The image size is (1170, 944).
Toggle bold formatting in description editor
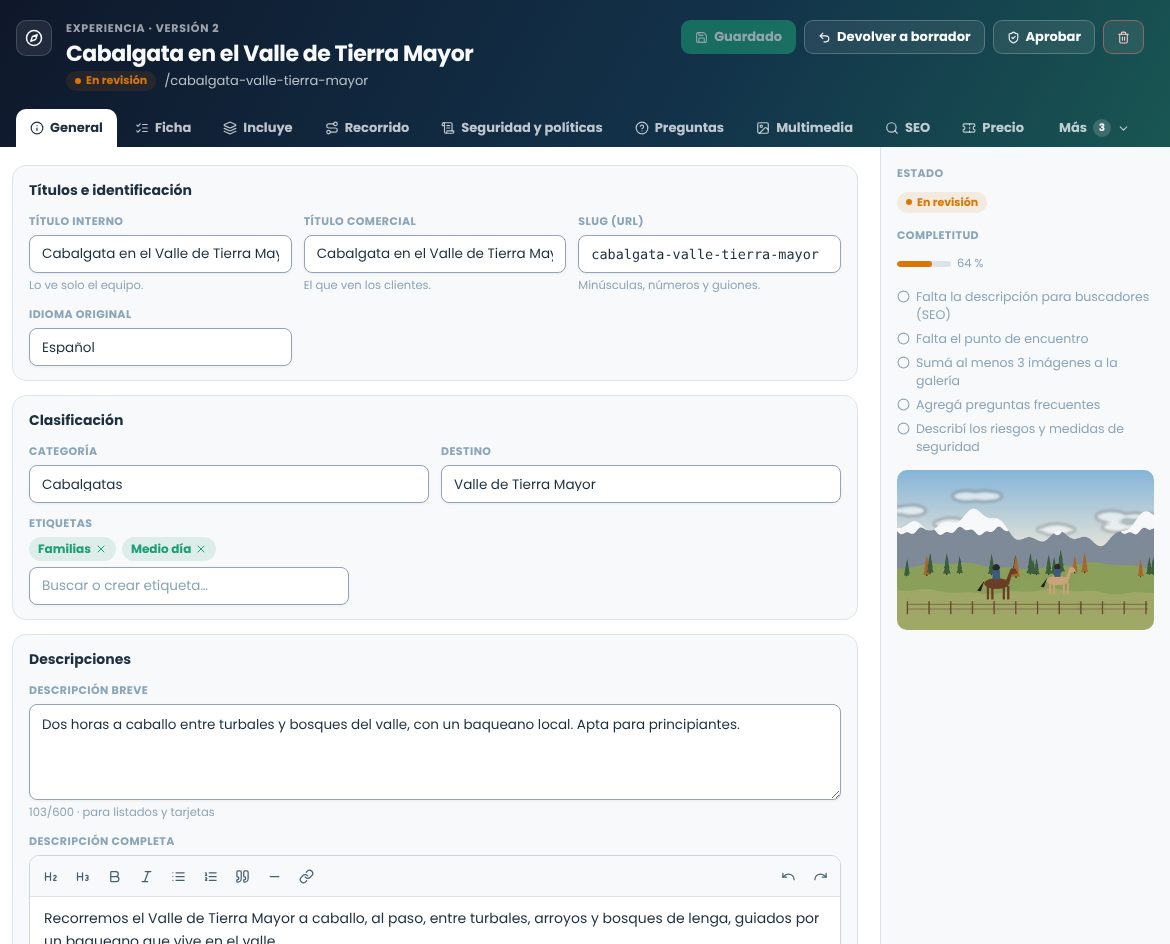coord(114,877)
